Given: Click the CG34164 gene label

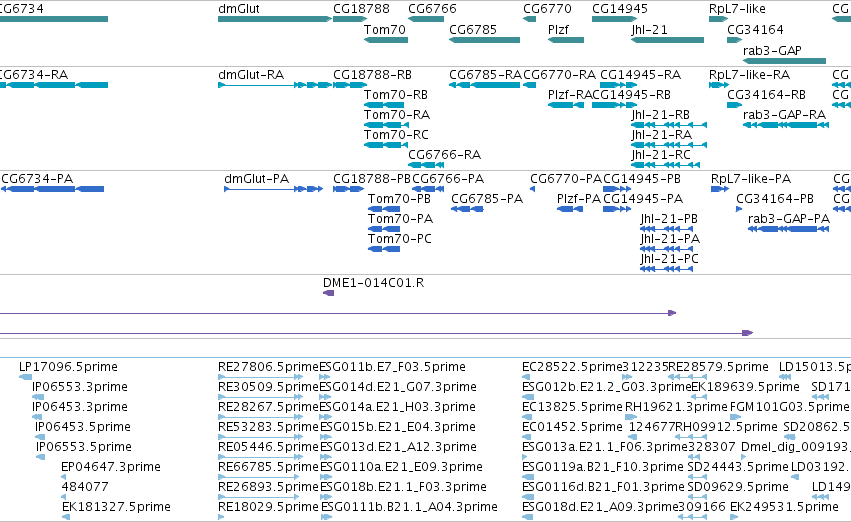Looking at the screenshot, I should pyautogui.click(x=755, y=30).
